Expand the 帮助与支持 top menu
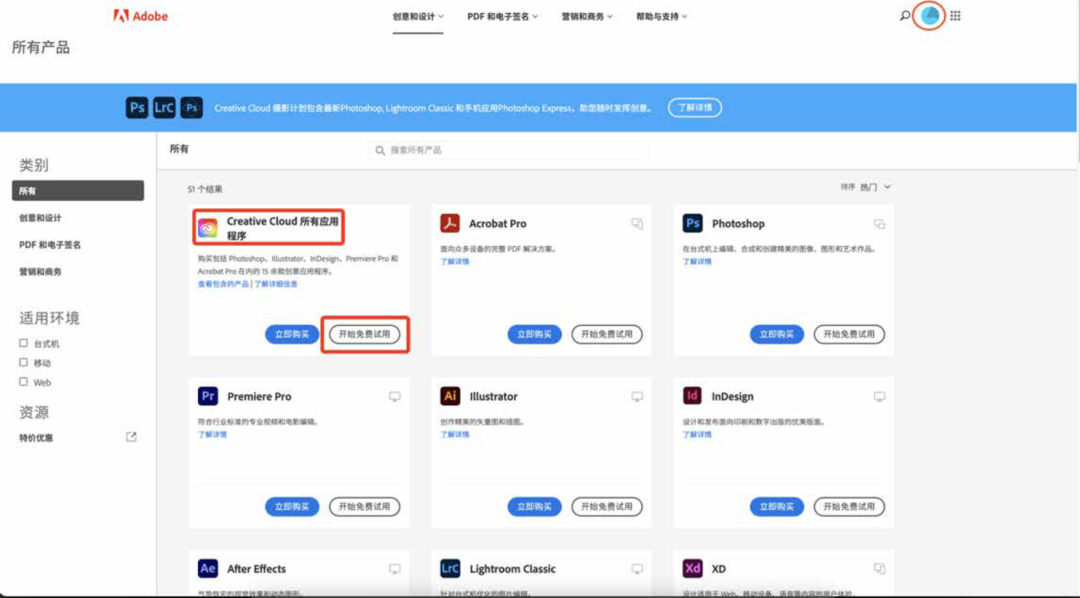Image resolution: width=1080 pixels, height=598 pixels. (x=661, y=17)
